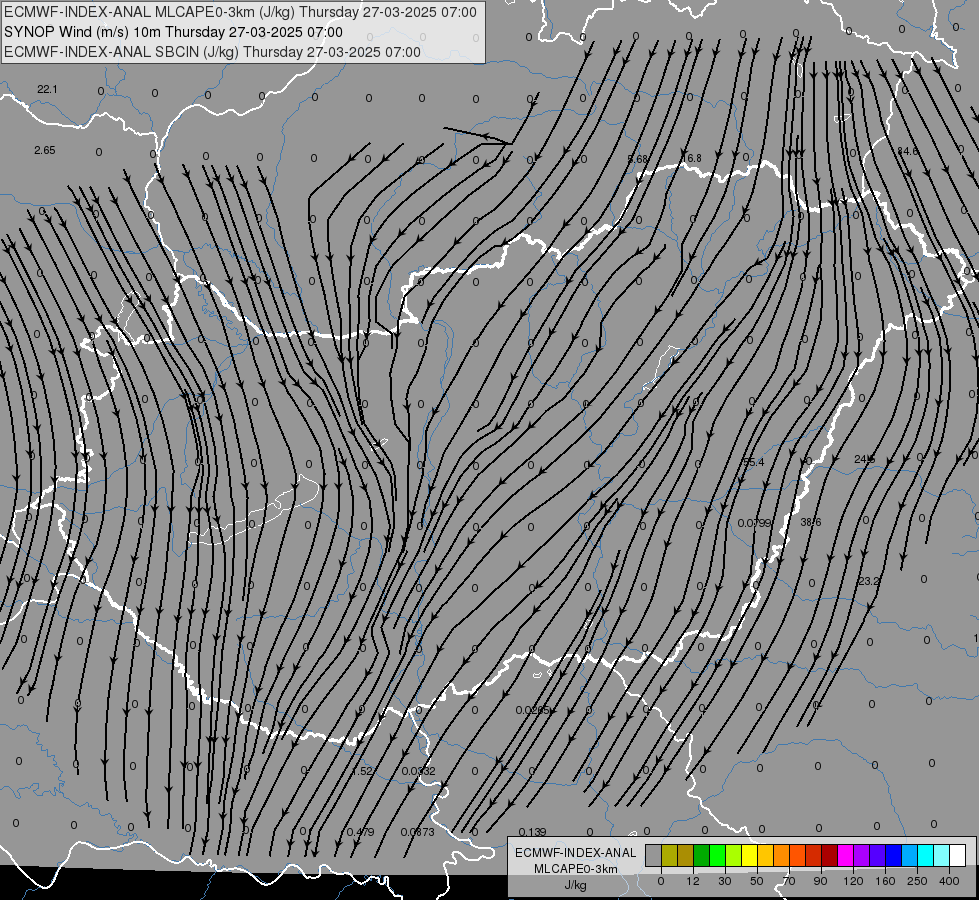Click the map value 0.0265

coord(533,710)
